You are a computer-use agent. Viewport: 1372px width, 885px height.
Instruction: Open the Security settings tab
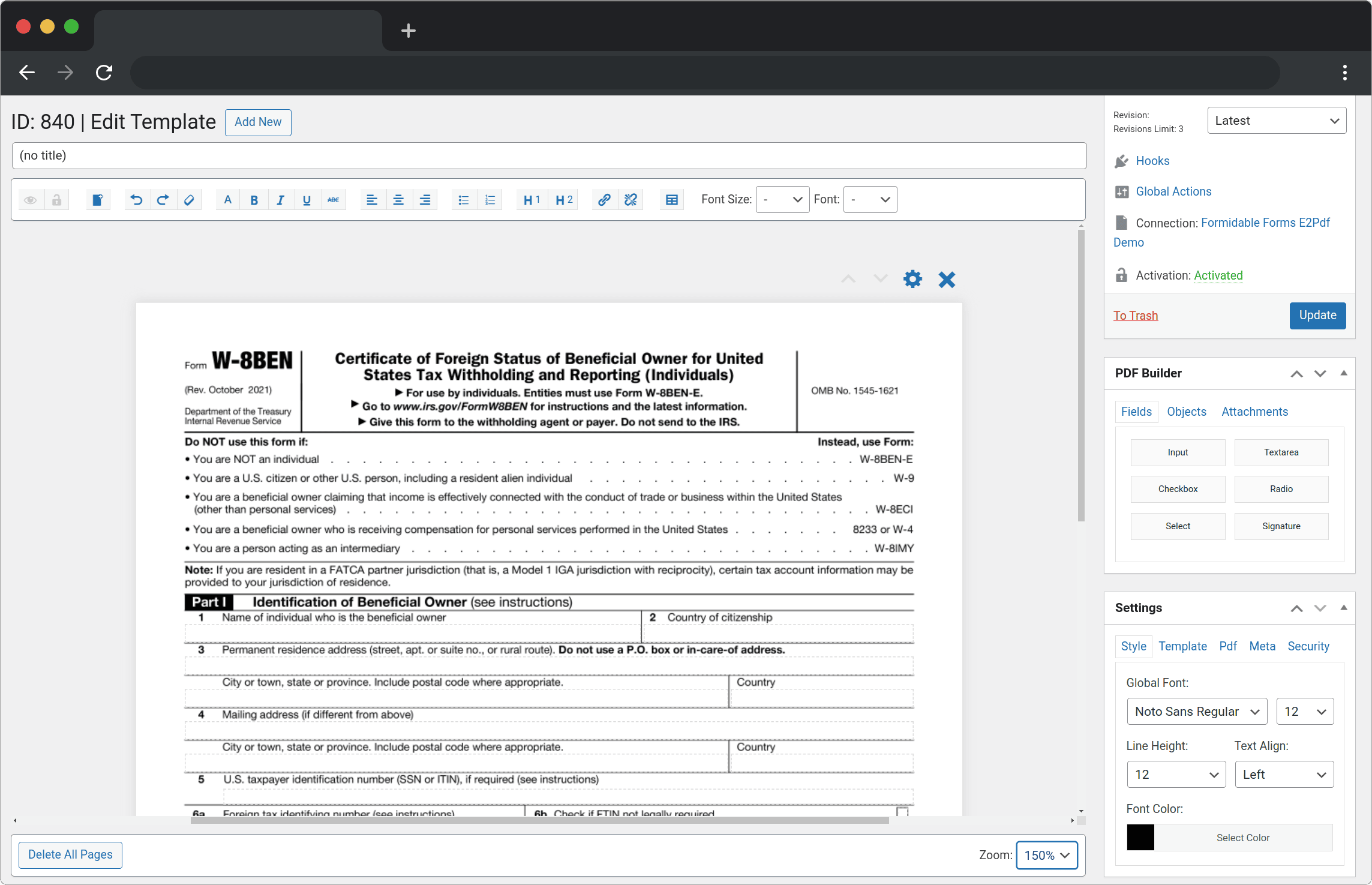click(1308, 646)
